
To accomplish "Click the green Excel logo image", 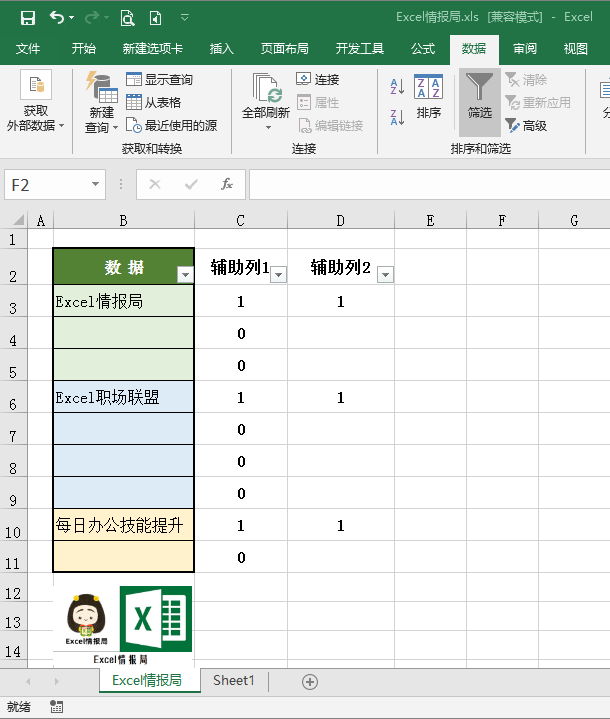I will [155, 619].
